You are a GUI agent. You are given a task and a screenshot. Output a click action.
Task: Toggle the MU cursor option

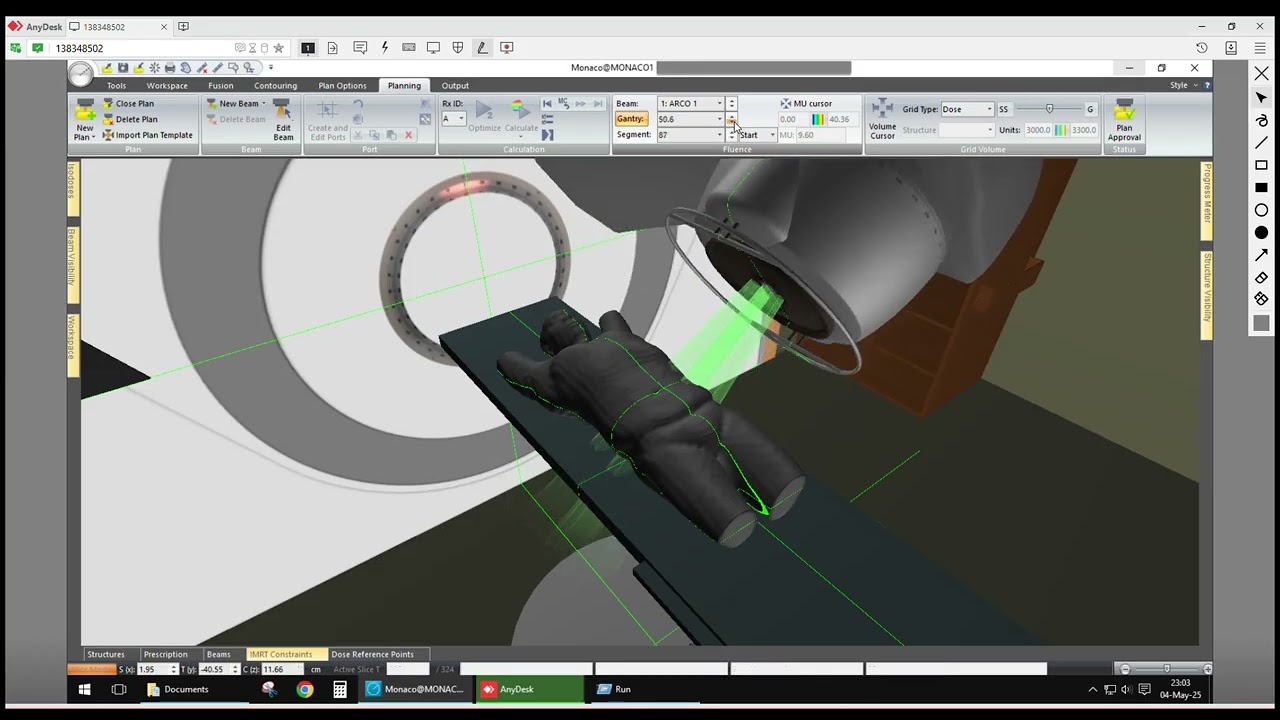coord(806,104)
